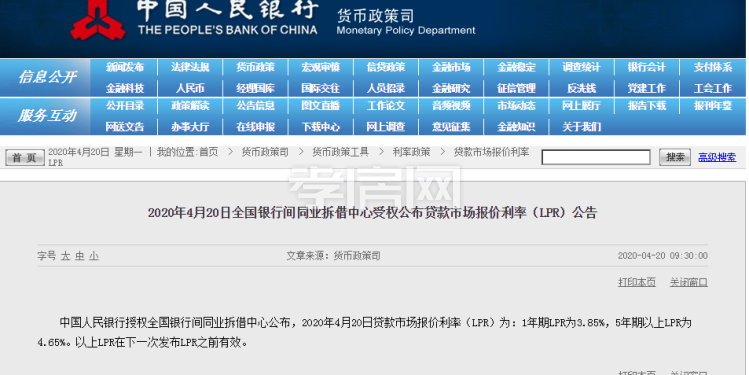Open the 金融市场 section
Screen dimensions: 749x375
[x=451, y=67]
